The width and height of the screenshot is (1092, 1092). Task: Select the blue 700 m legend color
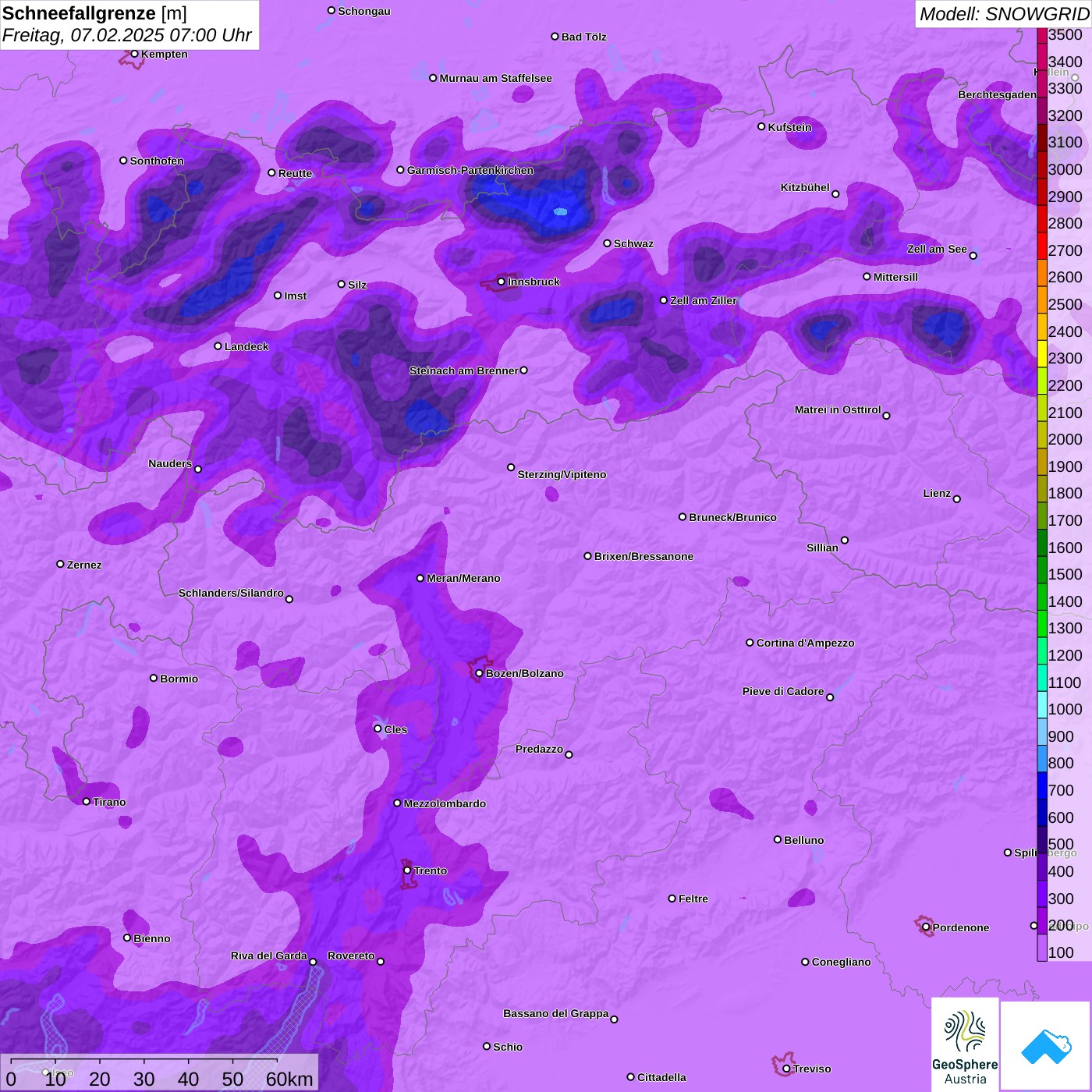(1042, 785)
